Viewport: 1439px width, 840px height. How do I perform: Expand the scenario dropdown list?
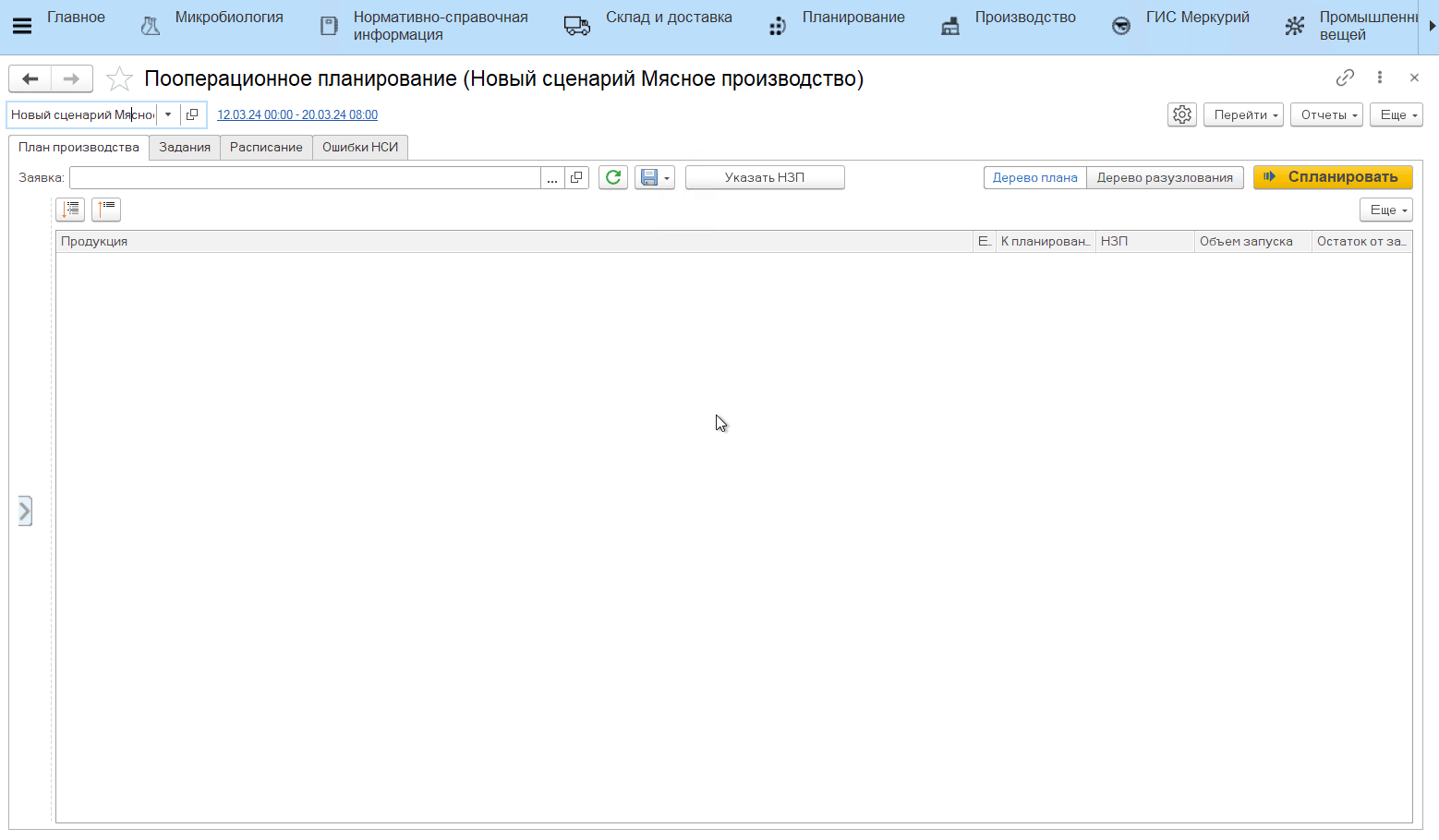(168, 114)
